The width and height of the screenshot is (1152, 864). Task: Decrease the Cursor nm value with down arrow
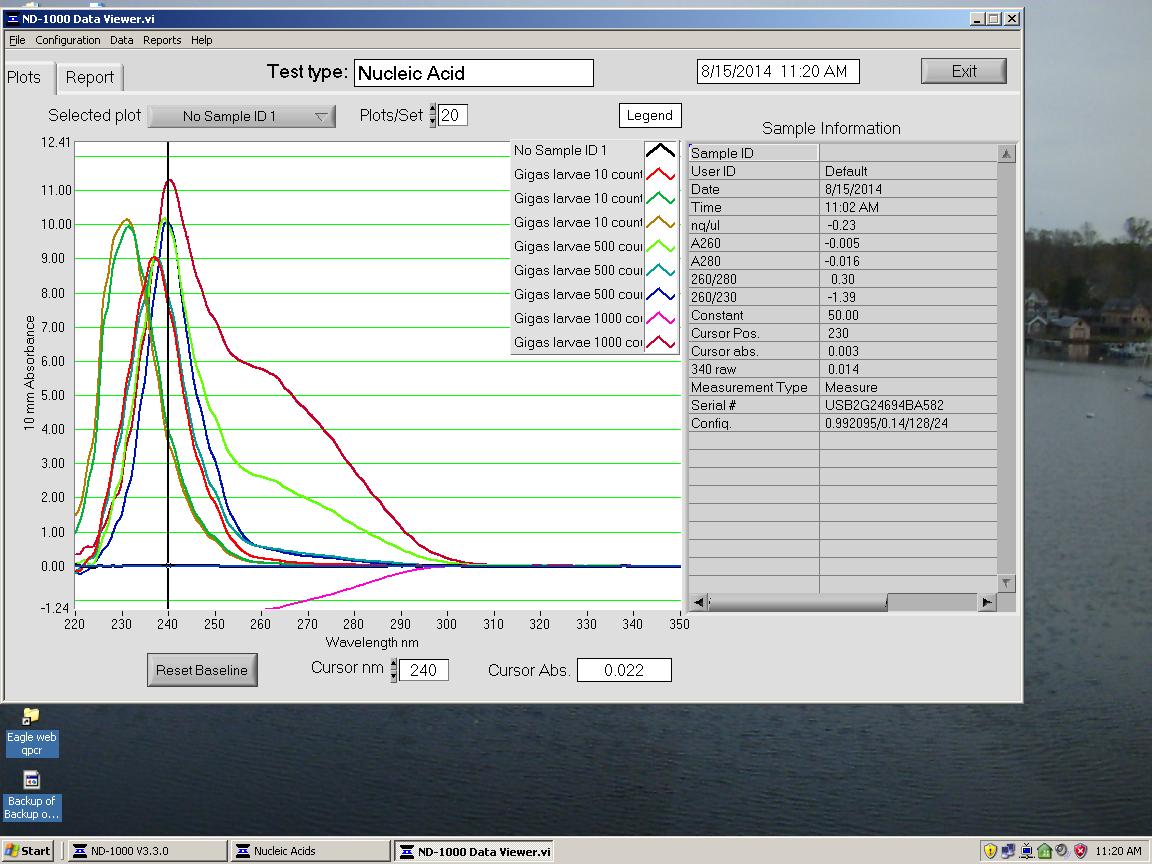pyautogui.click(x=394, y=676)
